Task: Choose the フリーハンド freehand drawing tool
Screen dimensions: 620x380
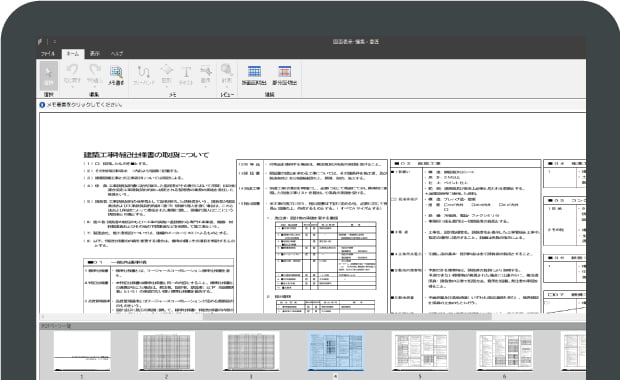Action: (144, 75)
